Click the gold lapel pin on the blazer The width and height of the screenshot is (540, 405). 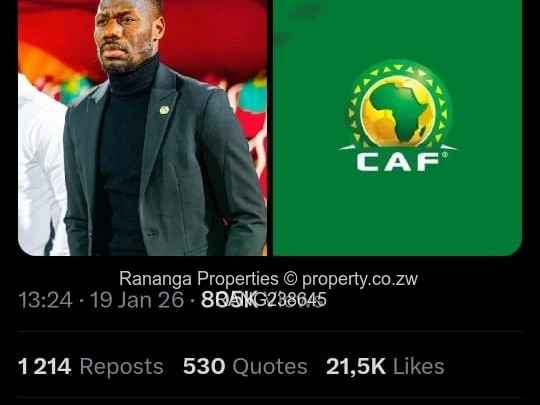click(164, 110)
